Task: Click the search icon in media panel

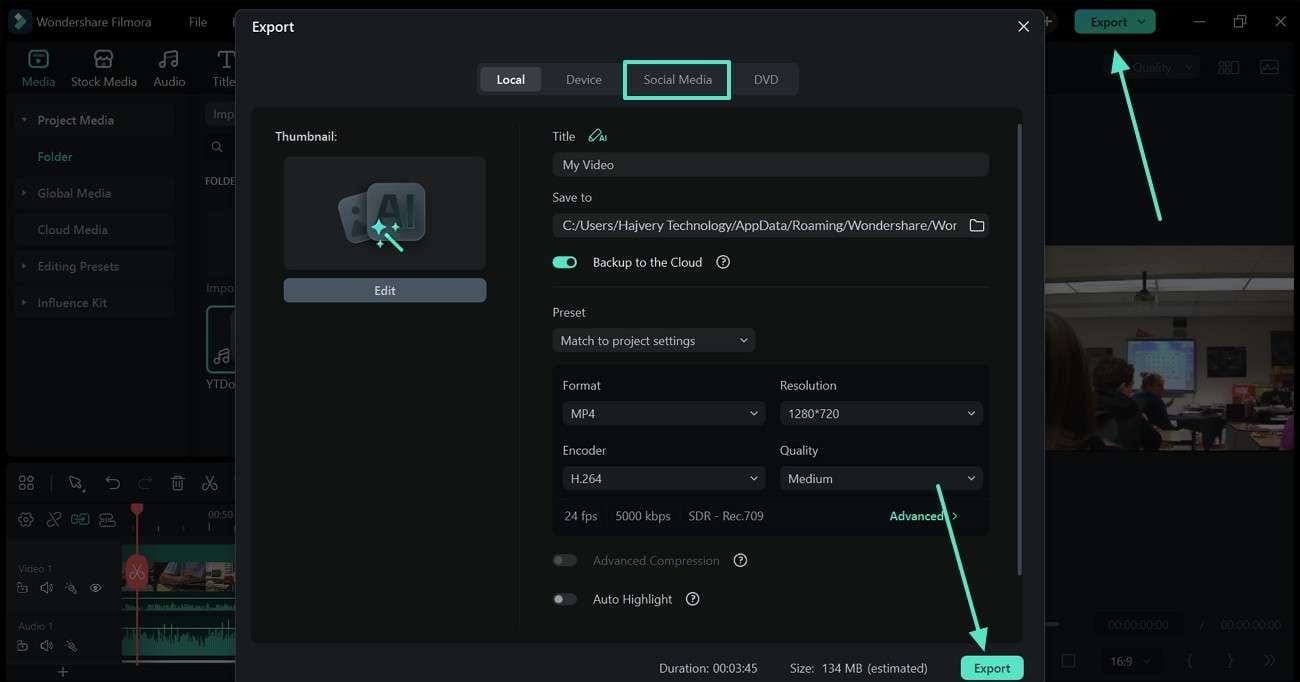Action: [217, 147]
